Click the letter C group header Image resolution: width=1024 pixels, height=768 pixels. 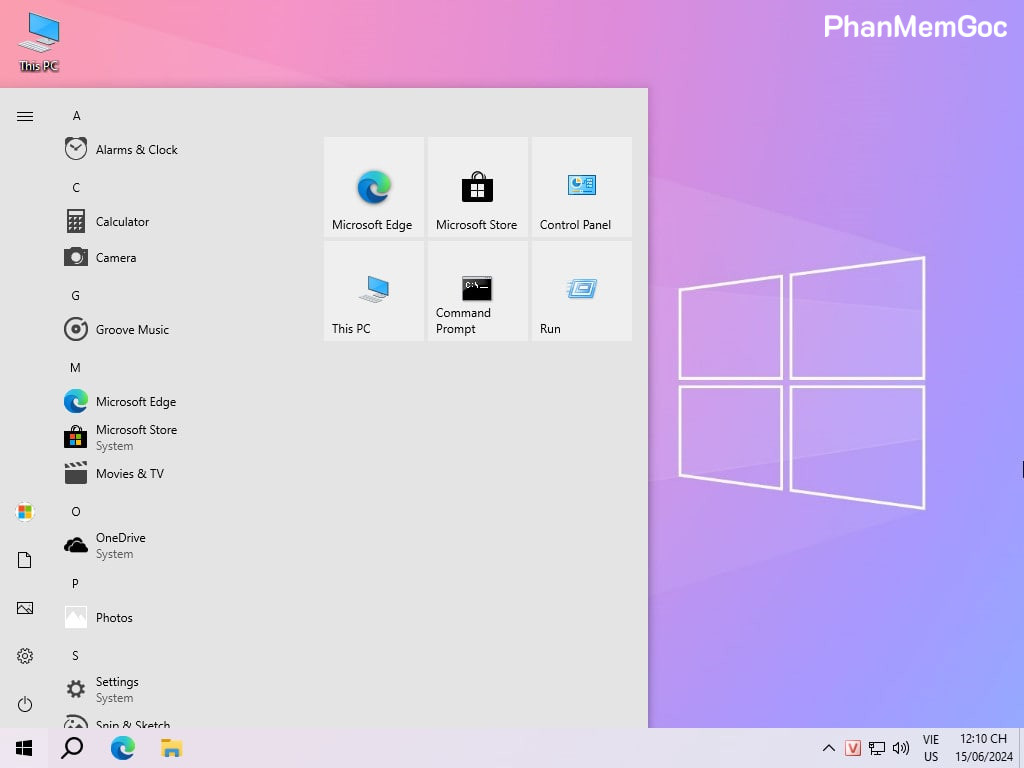click(76, 188)
